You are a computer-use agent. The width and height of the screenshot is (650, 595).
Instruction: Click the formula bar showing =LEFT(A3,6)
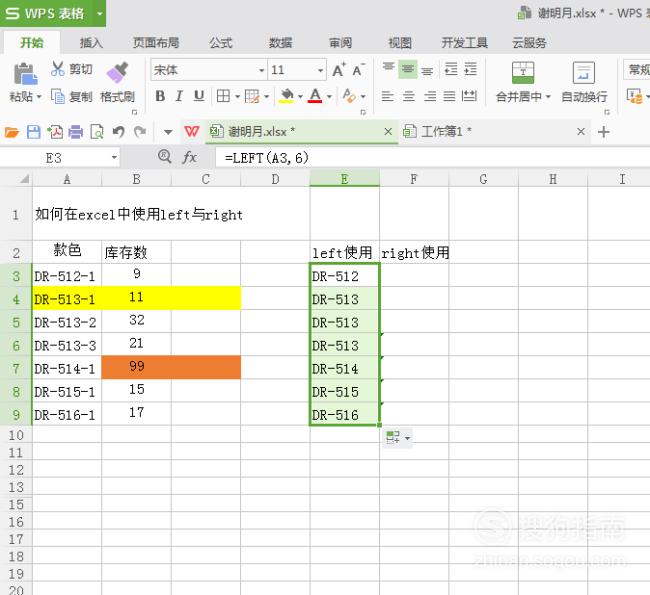tap(400, 157)
